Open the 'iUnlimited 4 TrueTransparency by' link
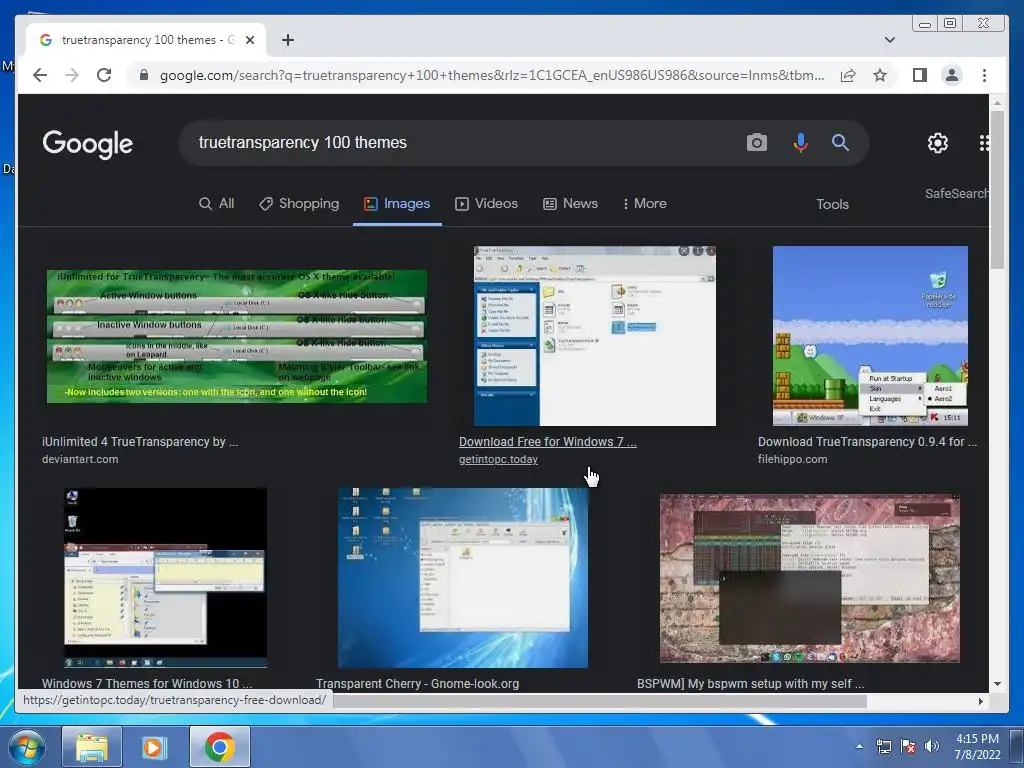Viewport: 1024px width, 768px height. tap(140, 441)
